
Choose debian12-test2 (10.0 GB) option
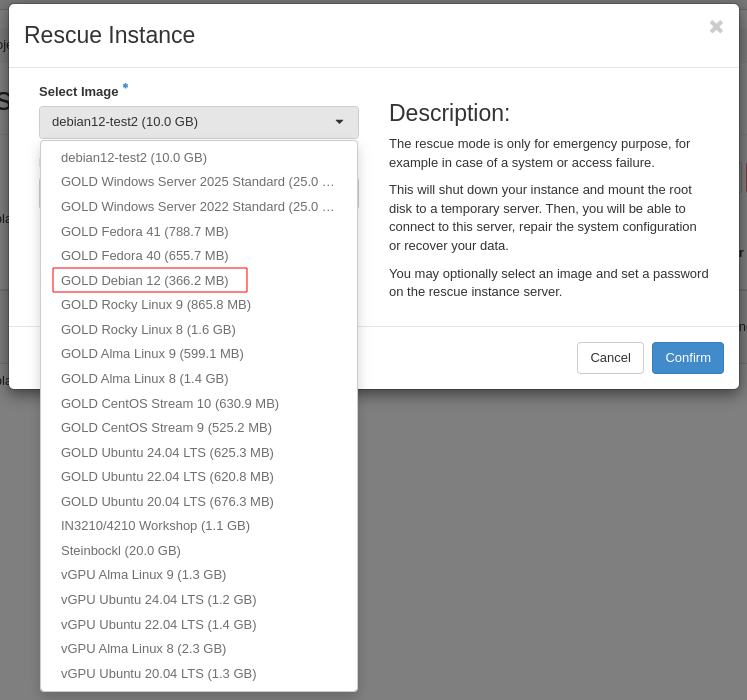pos(199,158)
